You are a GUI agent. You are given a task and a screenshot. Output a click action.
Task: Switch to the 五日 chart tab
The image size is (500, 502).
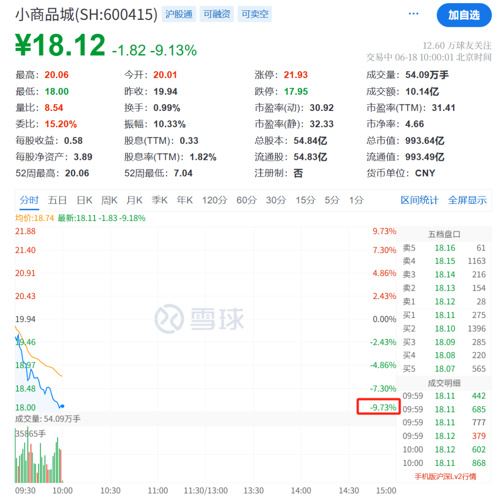point(57,200)
